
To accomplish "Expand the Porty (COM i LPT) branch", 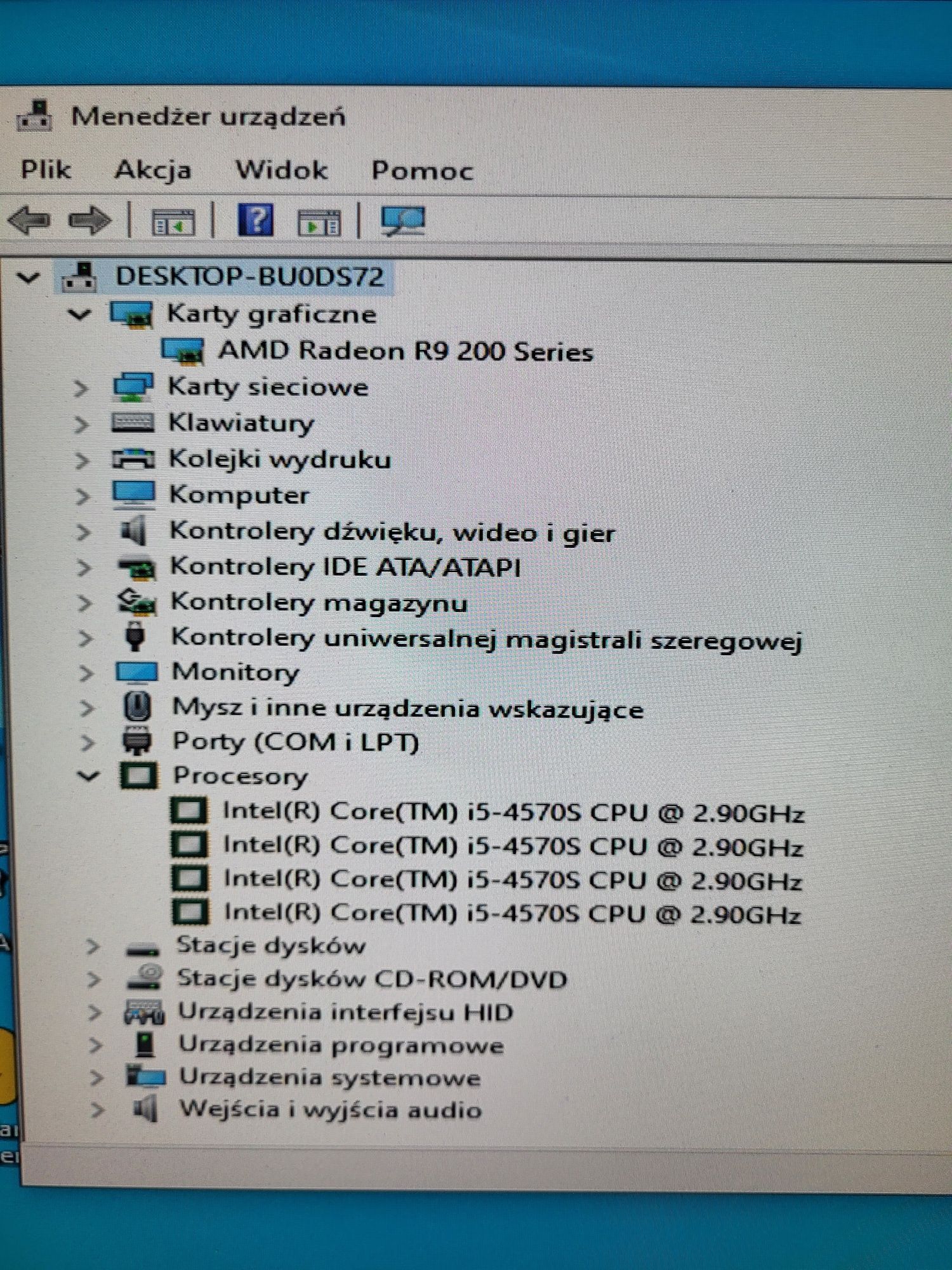I will (87, 742).
